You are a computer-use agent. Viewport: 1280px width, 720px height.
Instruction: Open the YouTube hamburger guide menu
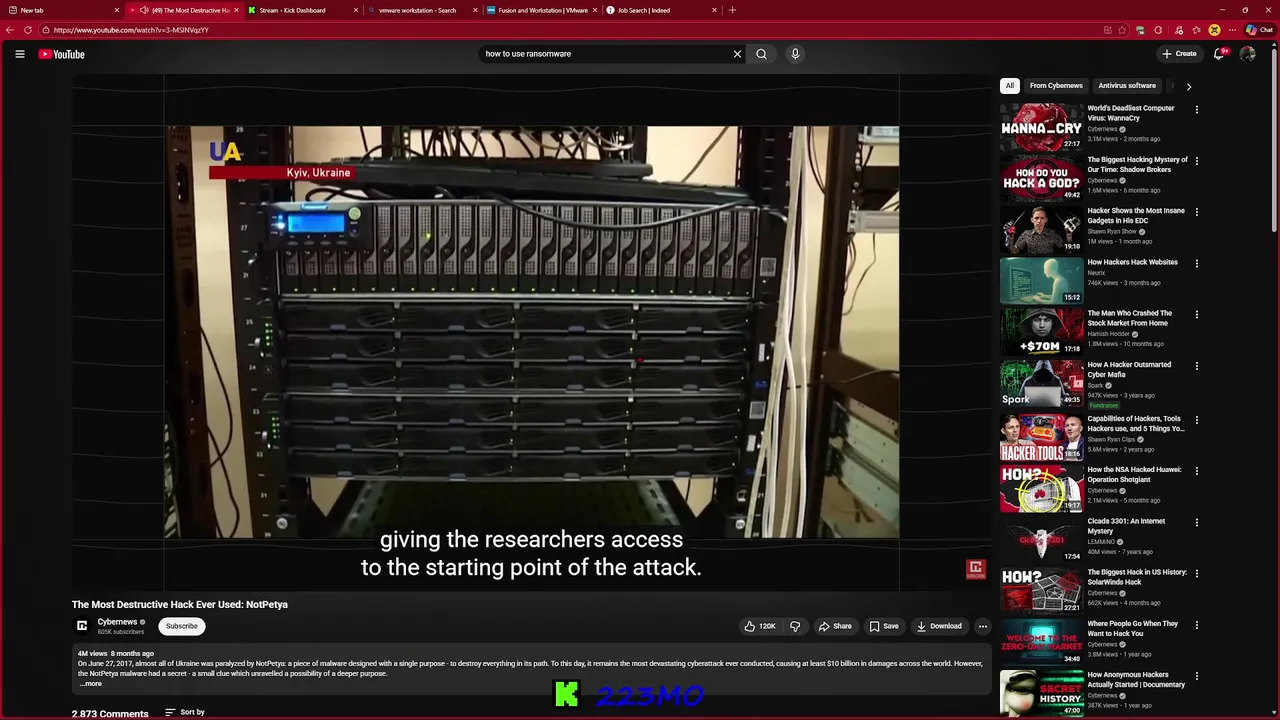coord(20,54)
